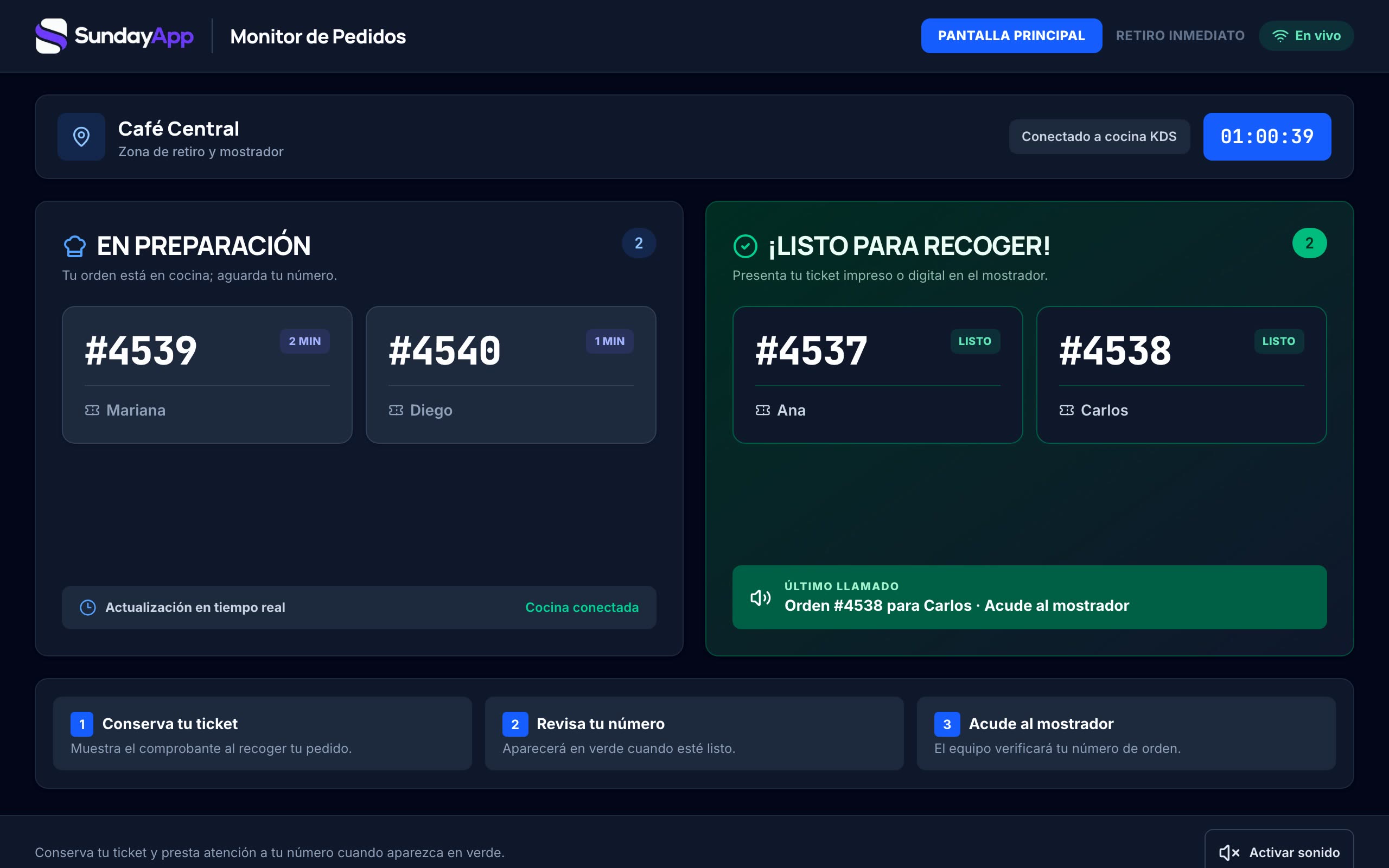Click the step 1 number badge
The height and width of the screenshot is (868, 1389).
coord(82,724)
